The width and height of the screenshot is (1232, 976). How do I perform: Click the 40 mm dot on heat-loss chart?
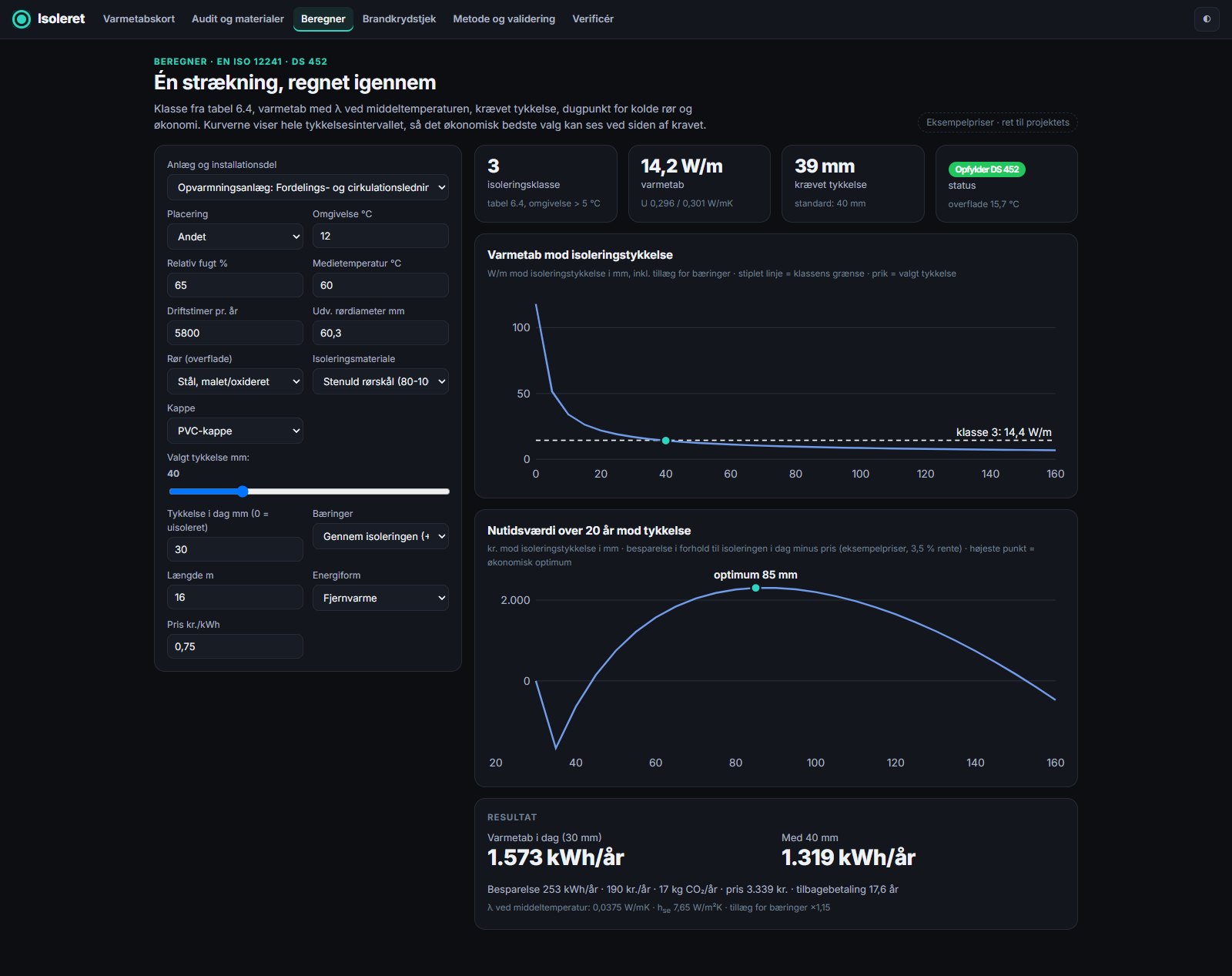[666, 441]
